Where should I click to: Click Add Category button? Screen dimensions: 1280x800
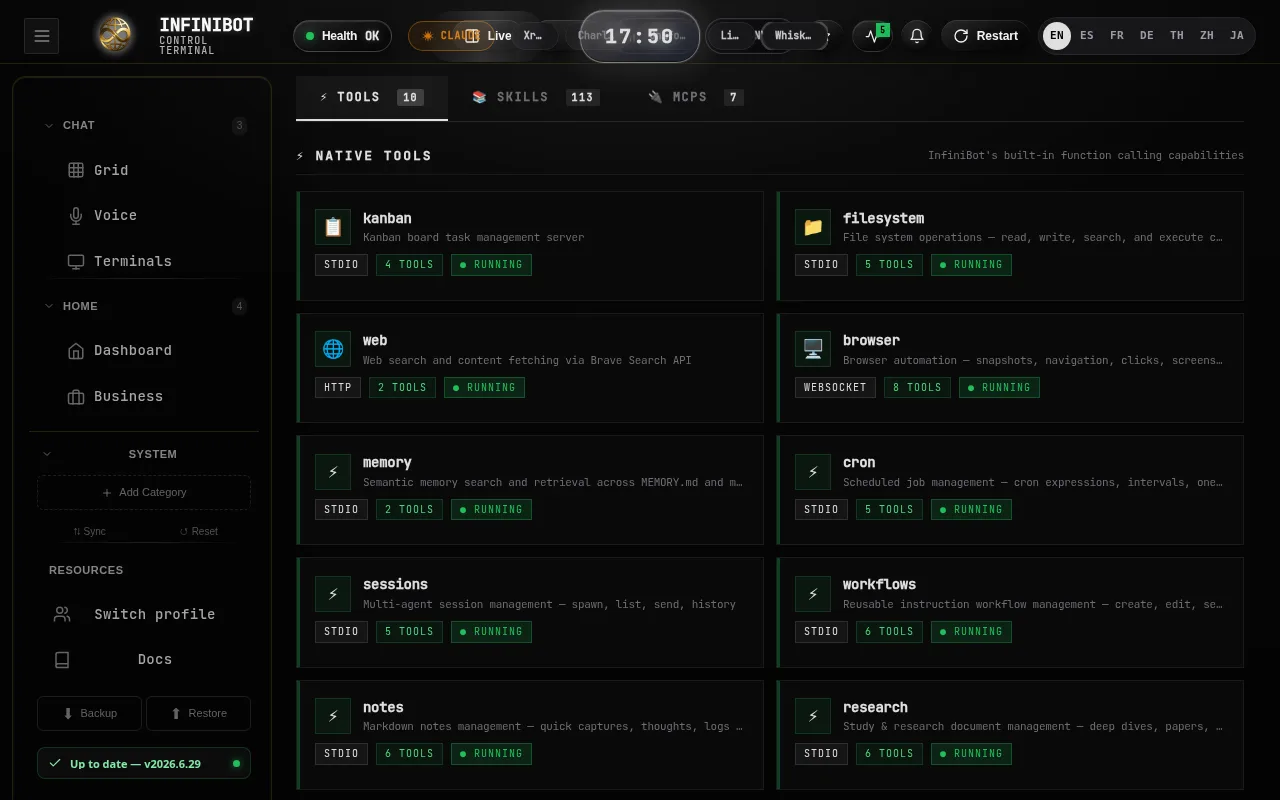(144, 492)
